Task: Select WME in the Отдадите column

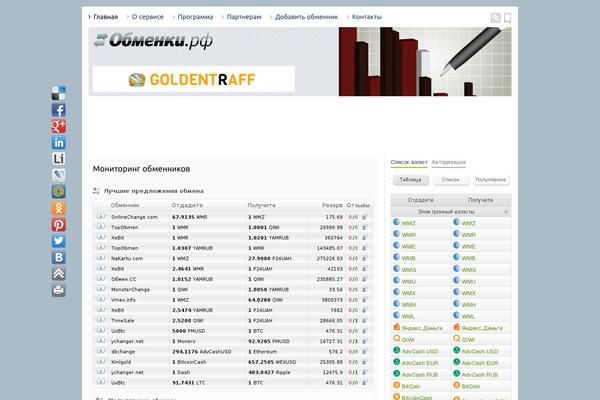Action: 408,247
